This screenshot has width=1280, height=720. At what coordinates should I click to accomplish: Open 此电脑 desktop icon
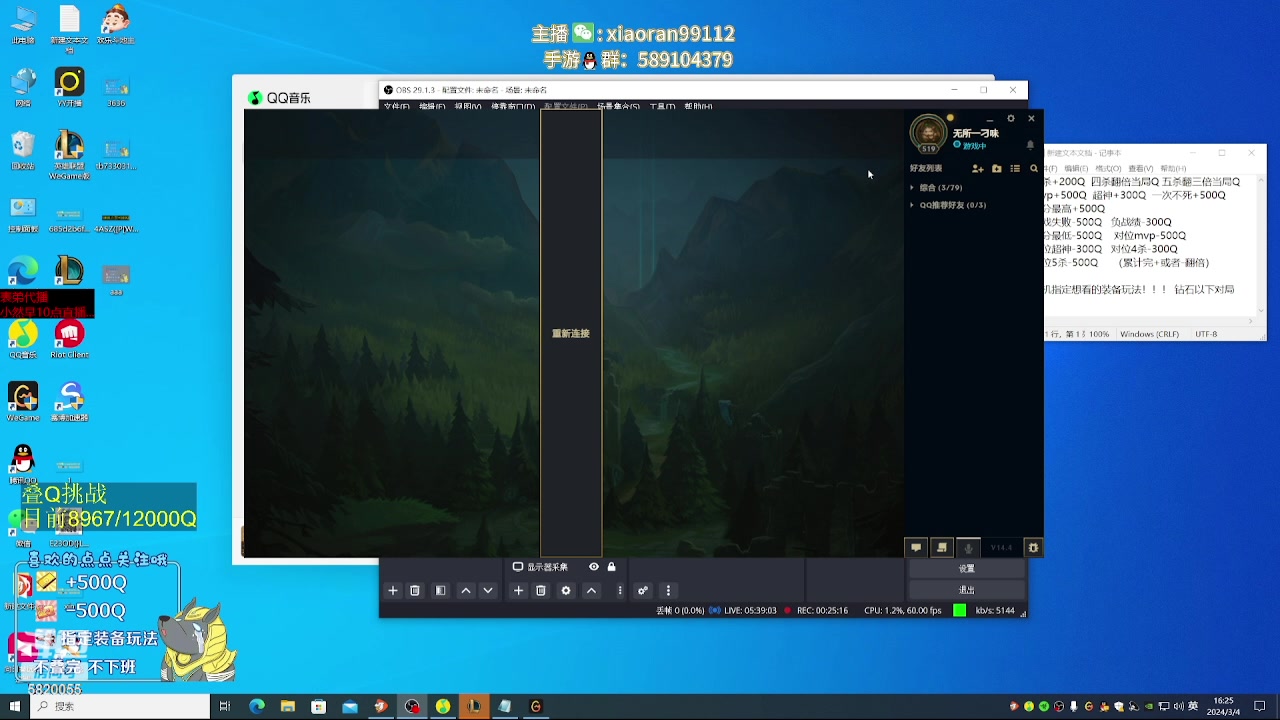[x=23, y=27]
